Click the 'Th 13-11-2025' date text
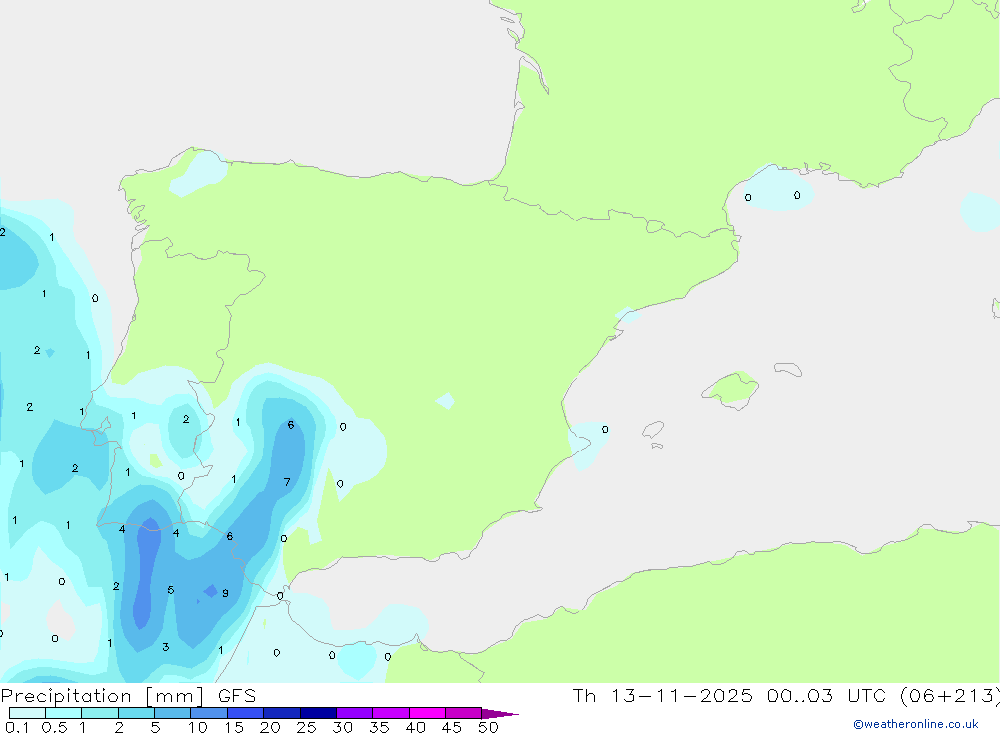Screen dimensions: 1000x733 tap(662, 695)
